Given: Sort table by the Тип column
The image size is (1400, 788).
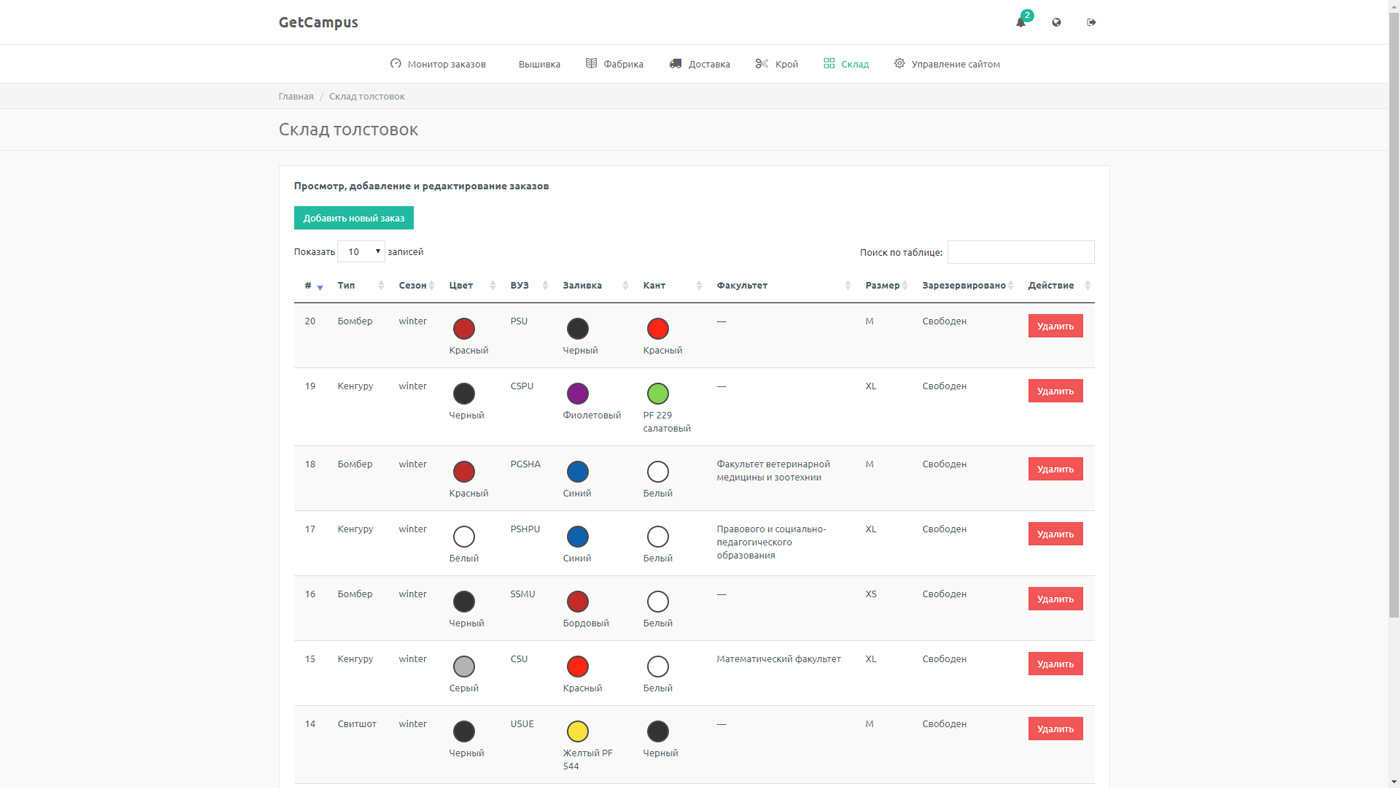Looking at the screenshot, I should [x=361, y=285].
